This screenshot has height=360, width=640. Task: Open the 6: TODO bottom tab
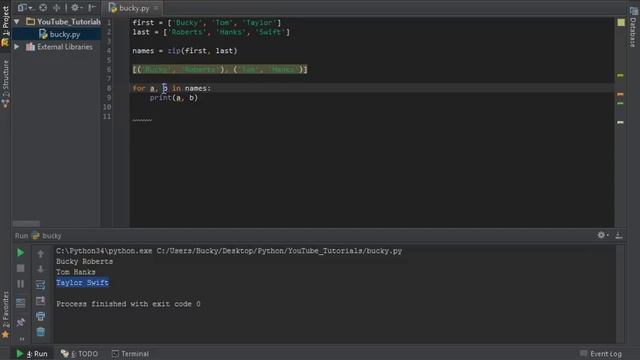point(80,353)
